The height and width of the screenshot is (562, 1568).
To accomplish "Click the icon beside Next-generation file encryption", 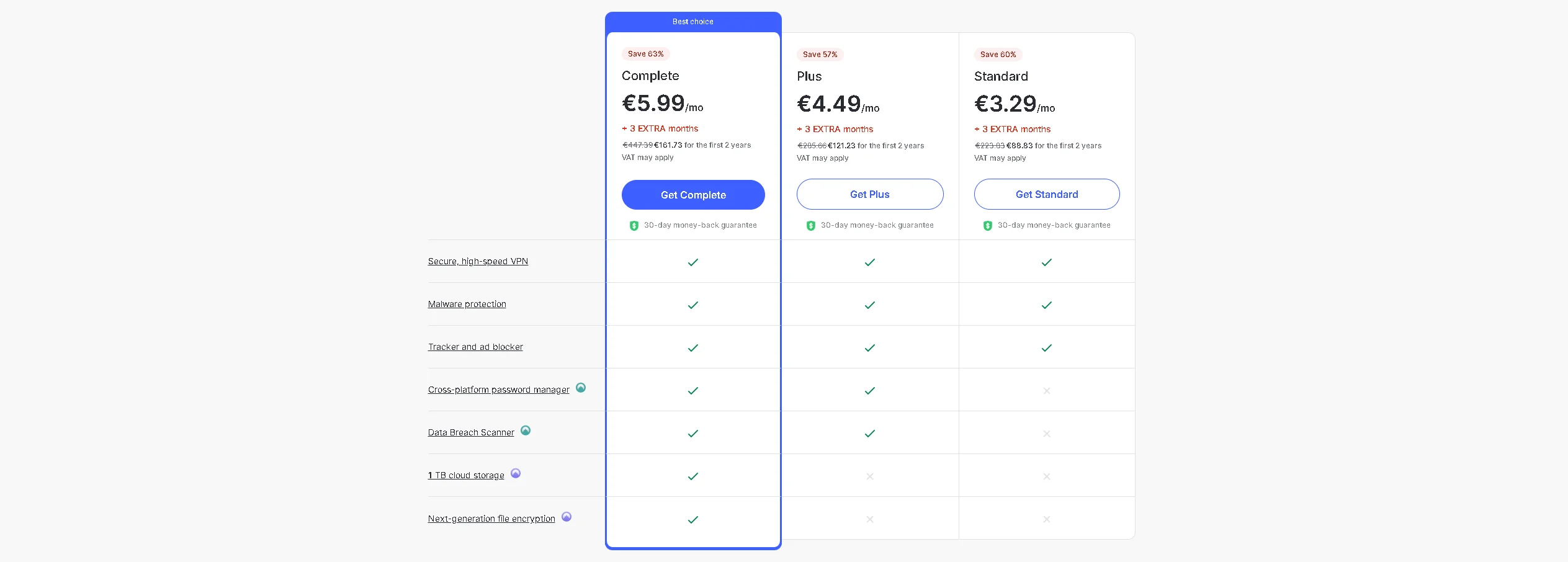I will (567, 517).
